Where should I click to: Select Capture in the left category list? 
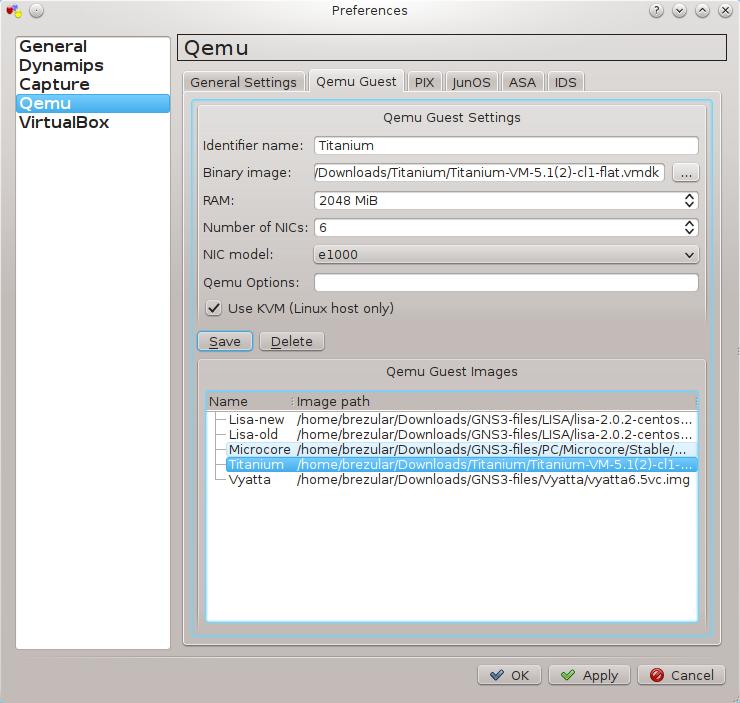[x=93, y=84]
